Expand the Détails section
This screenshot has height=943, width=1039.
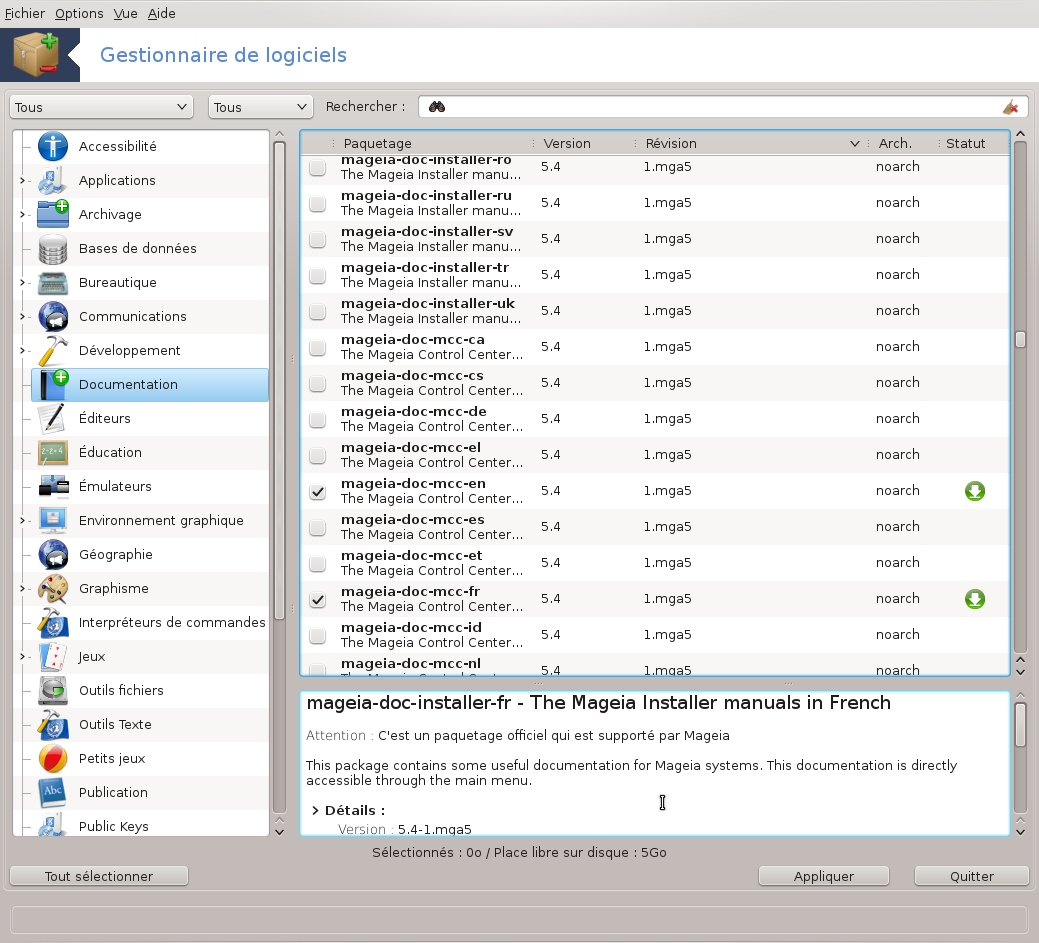[315, 810]
